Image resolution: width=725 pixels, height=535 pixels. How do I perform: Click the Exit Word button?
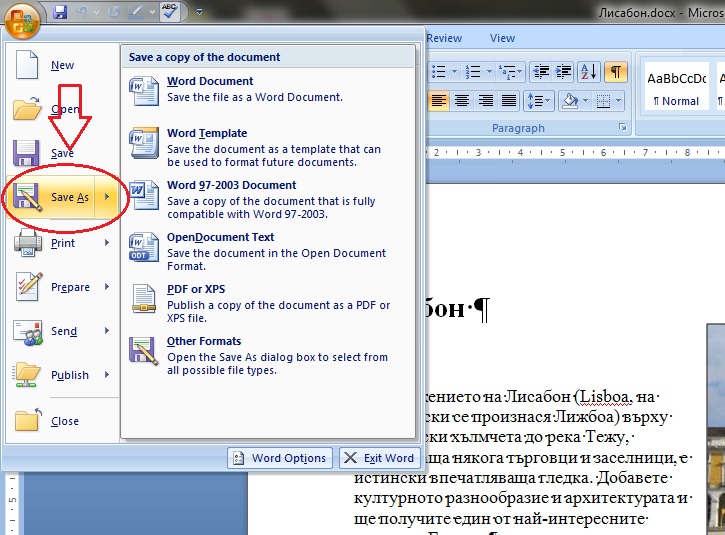pos(378,458)
